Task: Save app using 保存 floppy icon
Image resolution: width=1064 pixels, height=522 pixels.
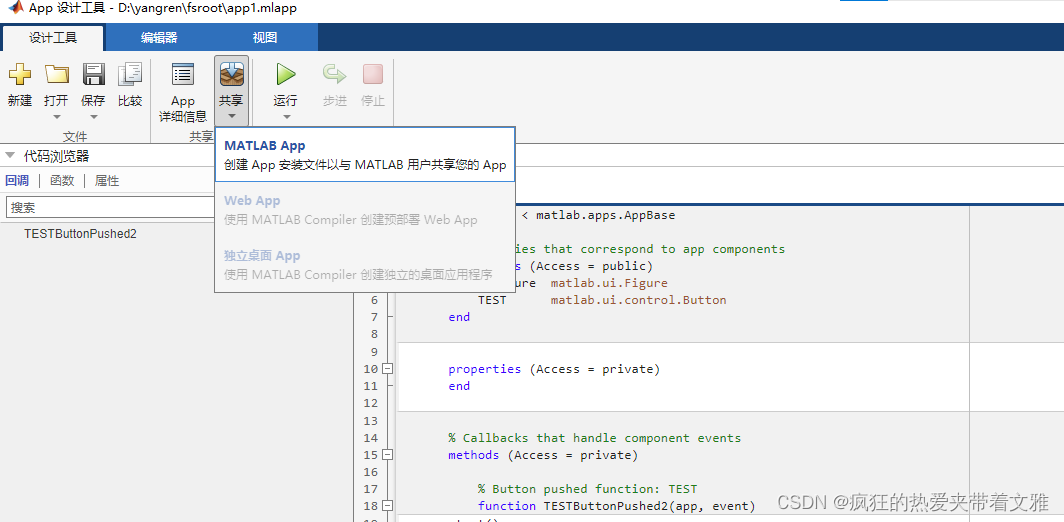Action: point(93,75)
